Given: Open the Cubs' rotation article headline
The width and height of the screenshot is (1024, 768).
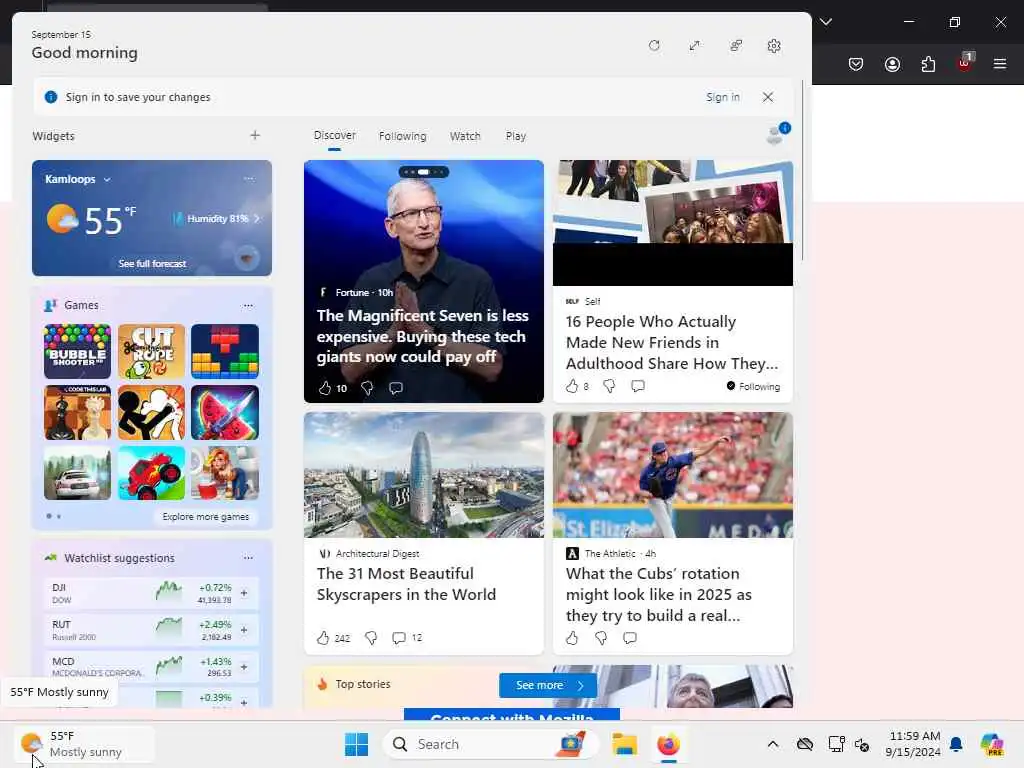Looking at the screenshot, I should 658,594.
